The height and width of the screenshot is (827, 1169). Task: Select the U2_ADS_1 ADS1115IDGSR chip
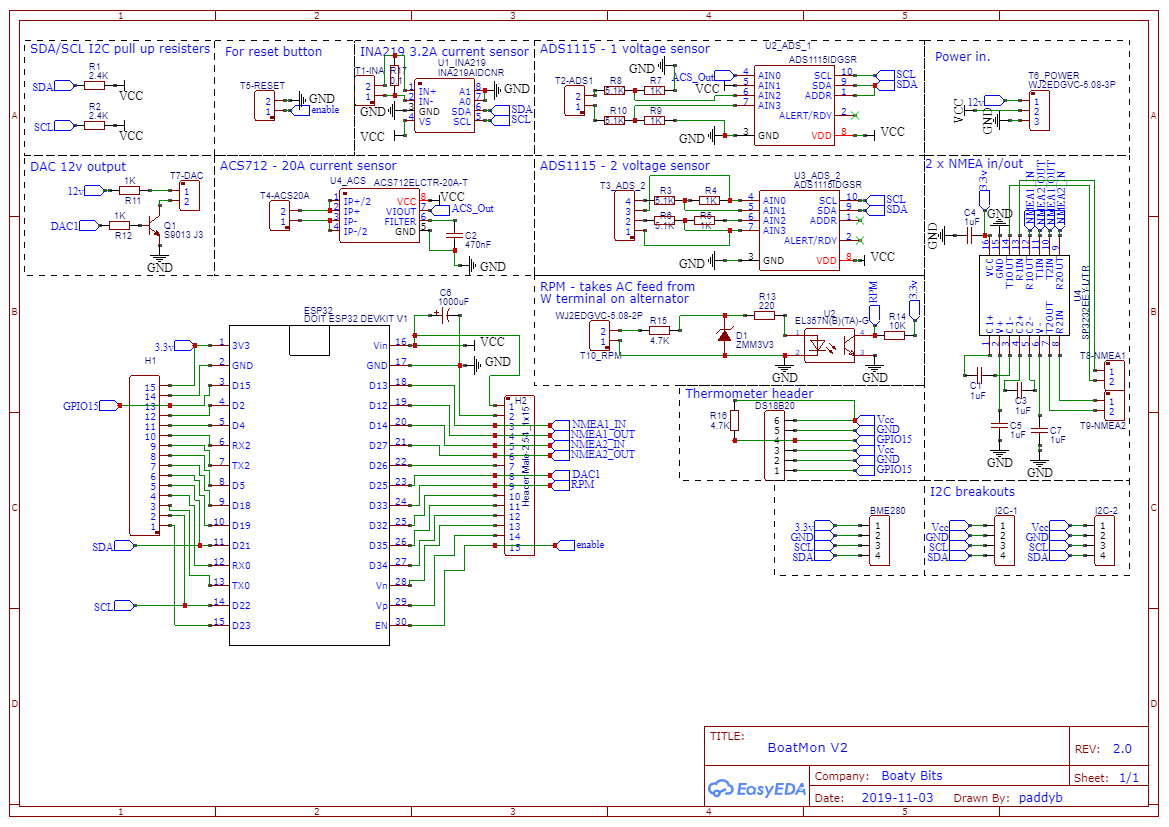point(795,106)
